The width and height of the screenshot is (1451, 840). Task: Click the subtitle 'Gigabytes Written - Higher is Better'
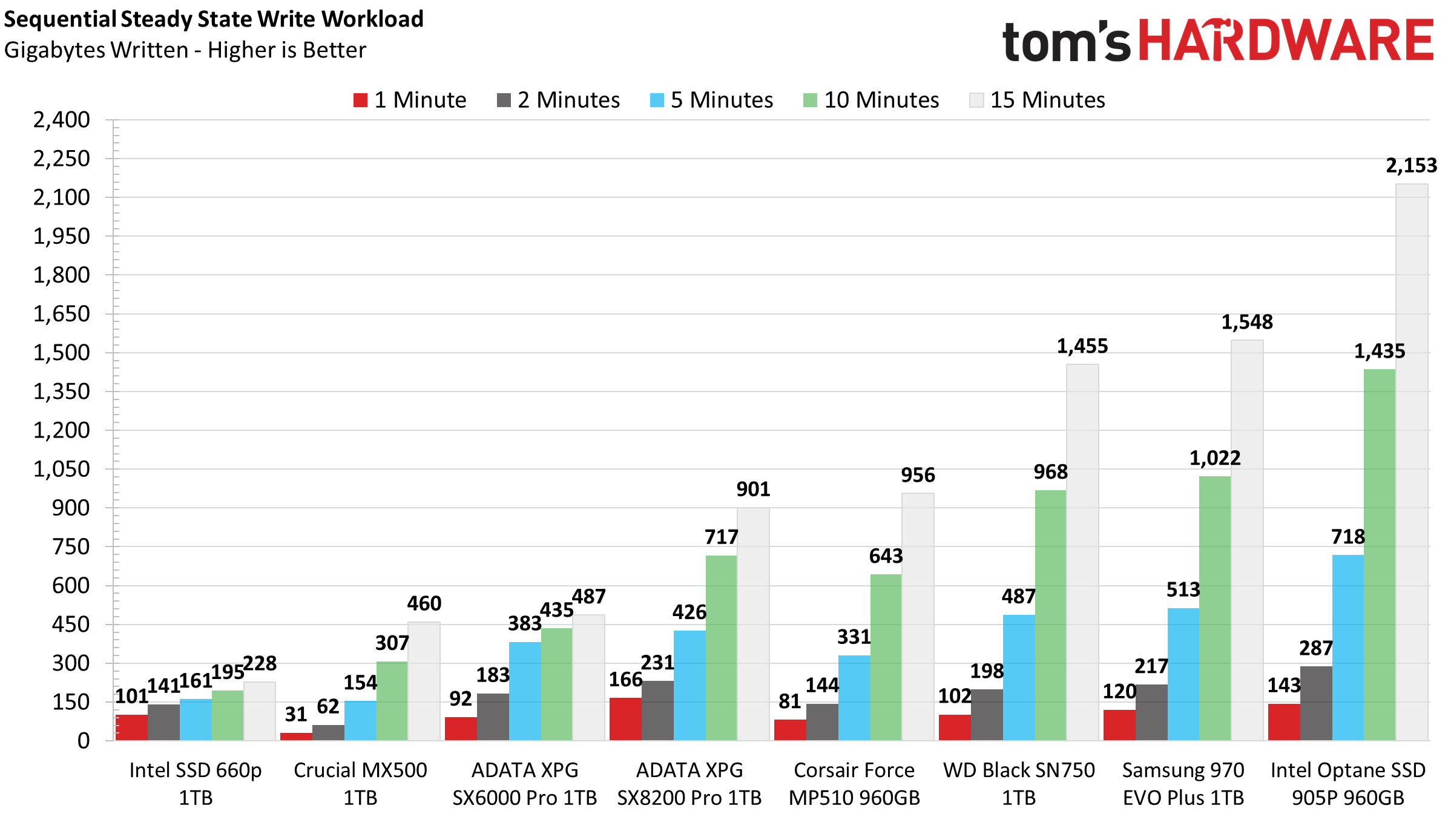[x=185, y=50]
